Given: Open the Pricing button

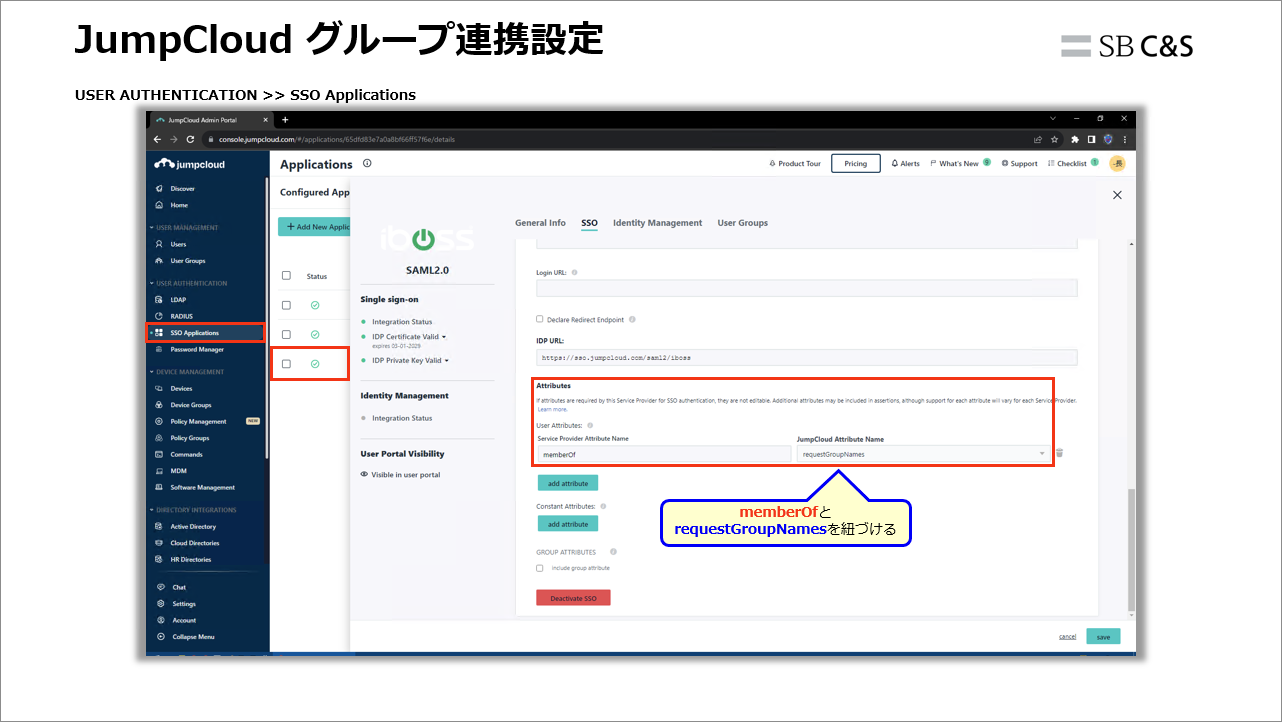Looking at the screenshot, I should click(x=856, y=163).
